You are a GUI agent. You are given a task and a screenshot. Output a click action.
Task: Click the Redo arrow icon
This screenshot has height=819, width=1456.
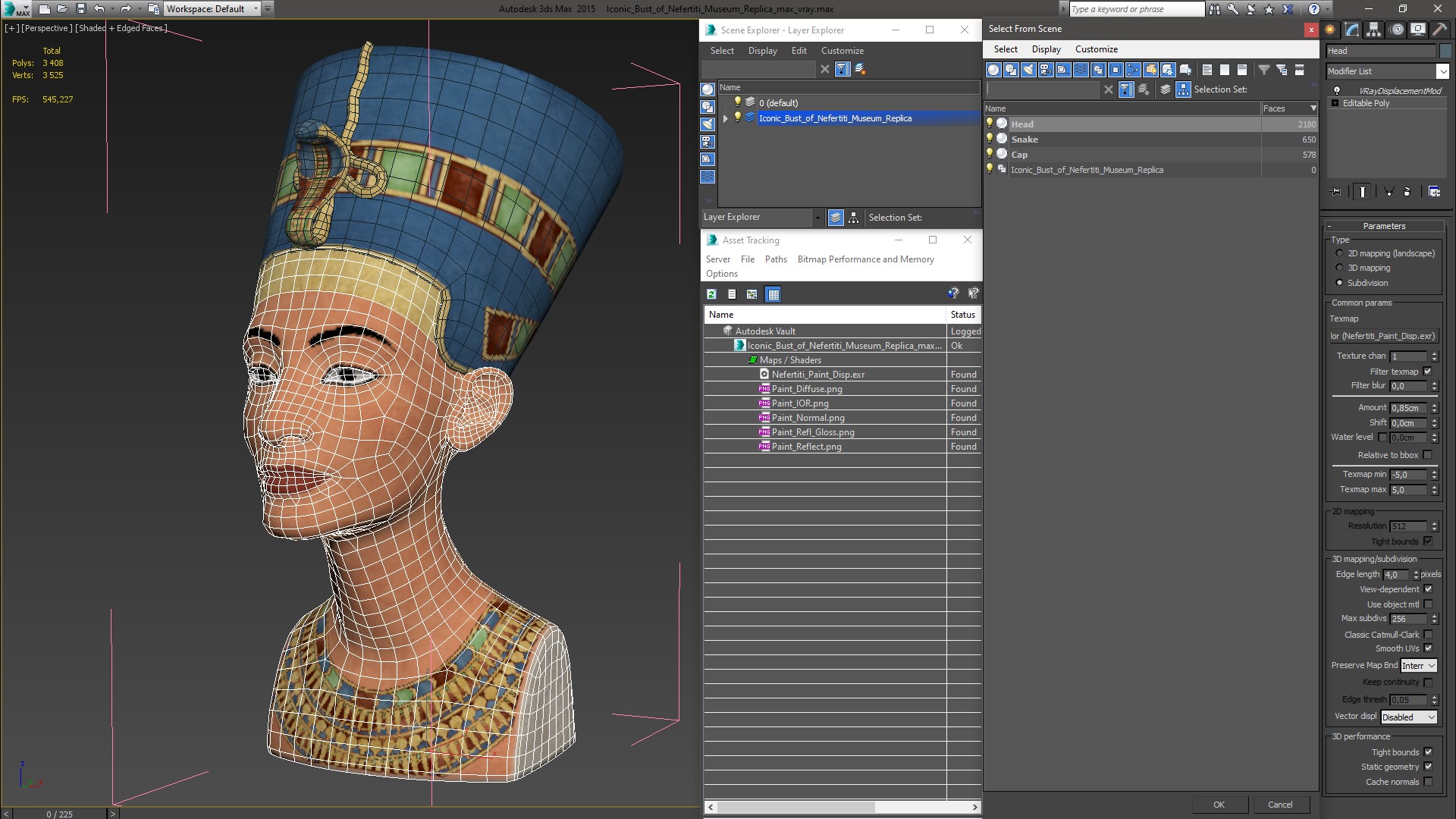point(126,9)
